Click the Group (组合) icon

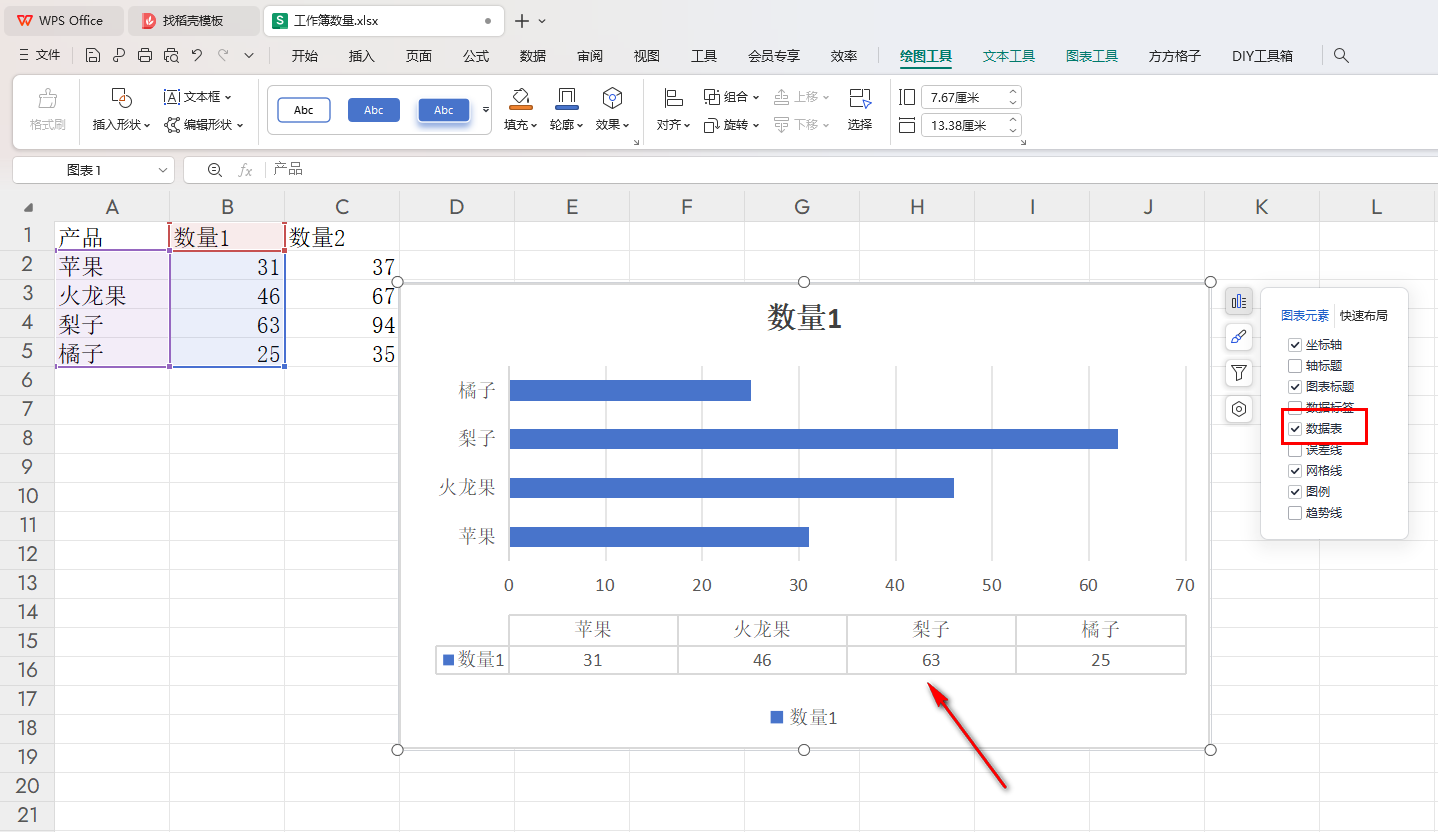point(712,97)
